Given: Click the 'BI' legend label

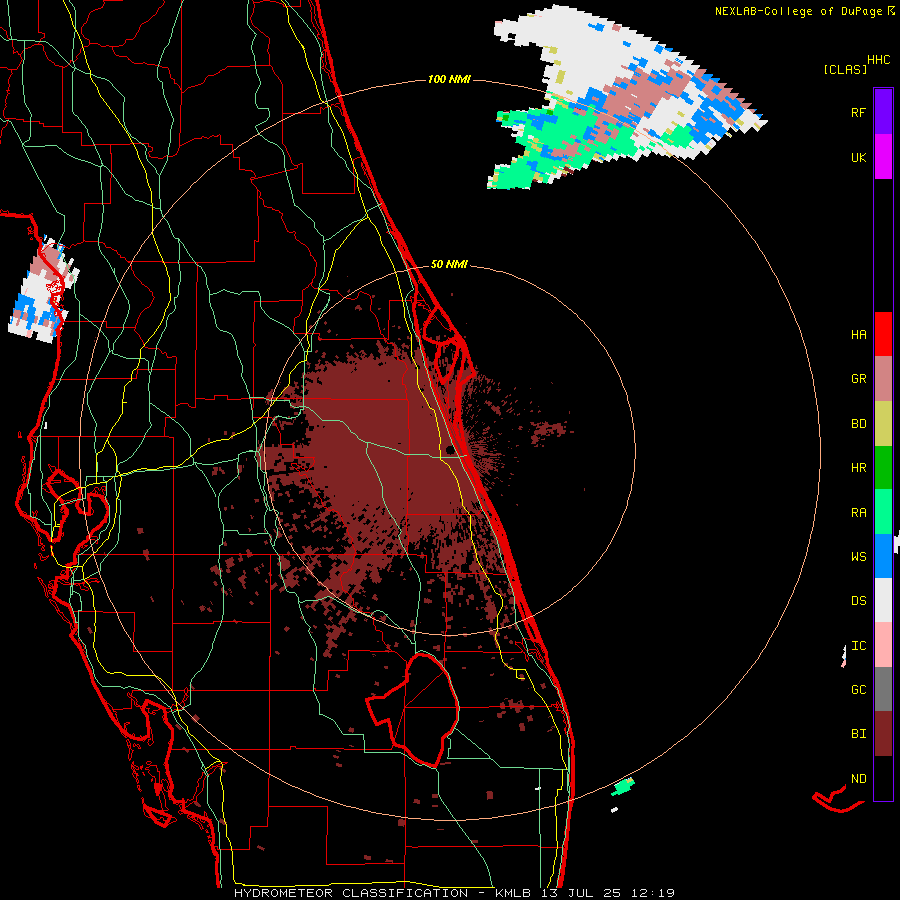Looking at the screenshot, I should coord(858,734).
